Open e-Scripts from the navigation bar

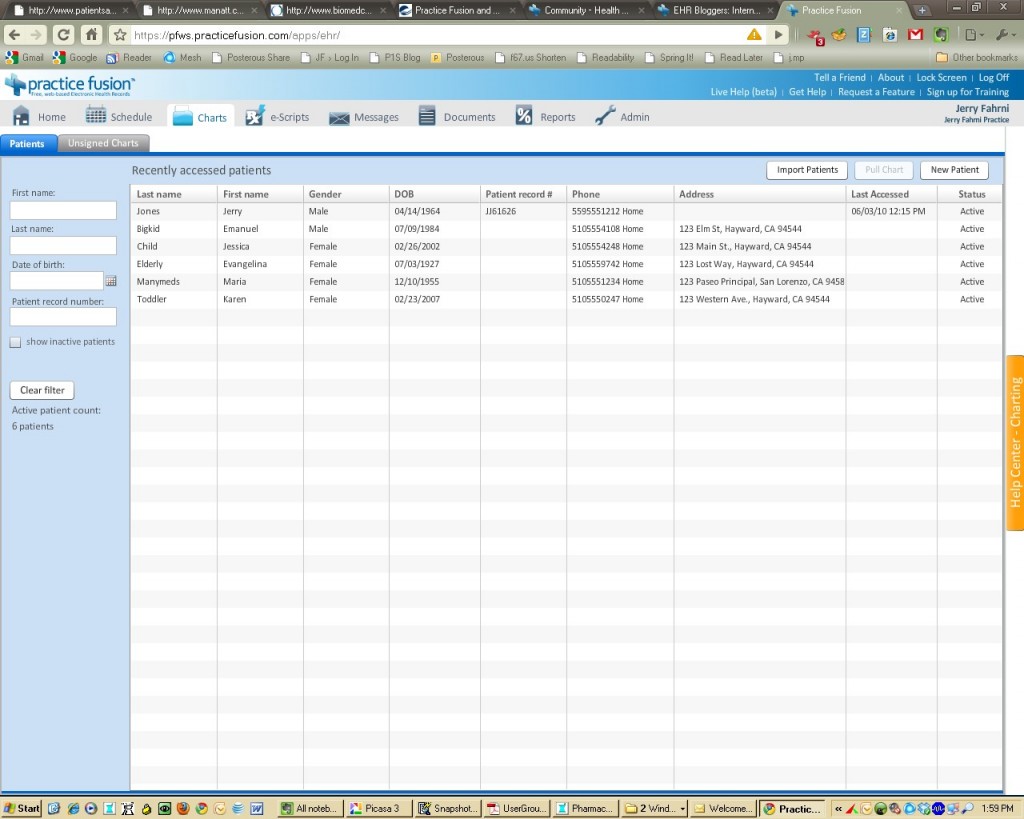(255, 115)
